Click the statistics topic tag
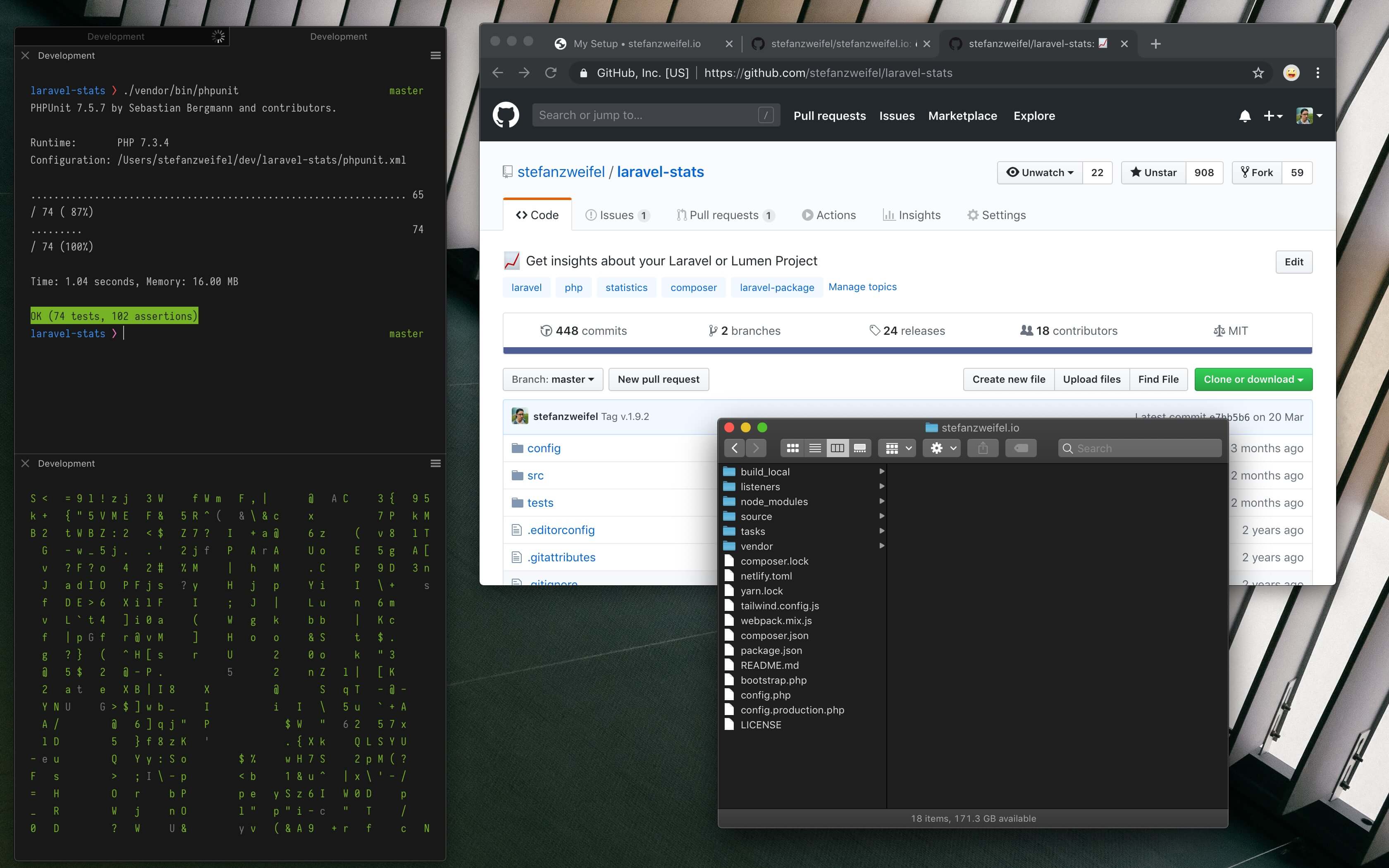This screenshot has height=868, width=1389. point(626,288)
